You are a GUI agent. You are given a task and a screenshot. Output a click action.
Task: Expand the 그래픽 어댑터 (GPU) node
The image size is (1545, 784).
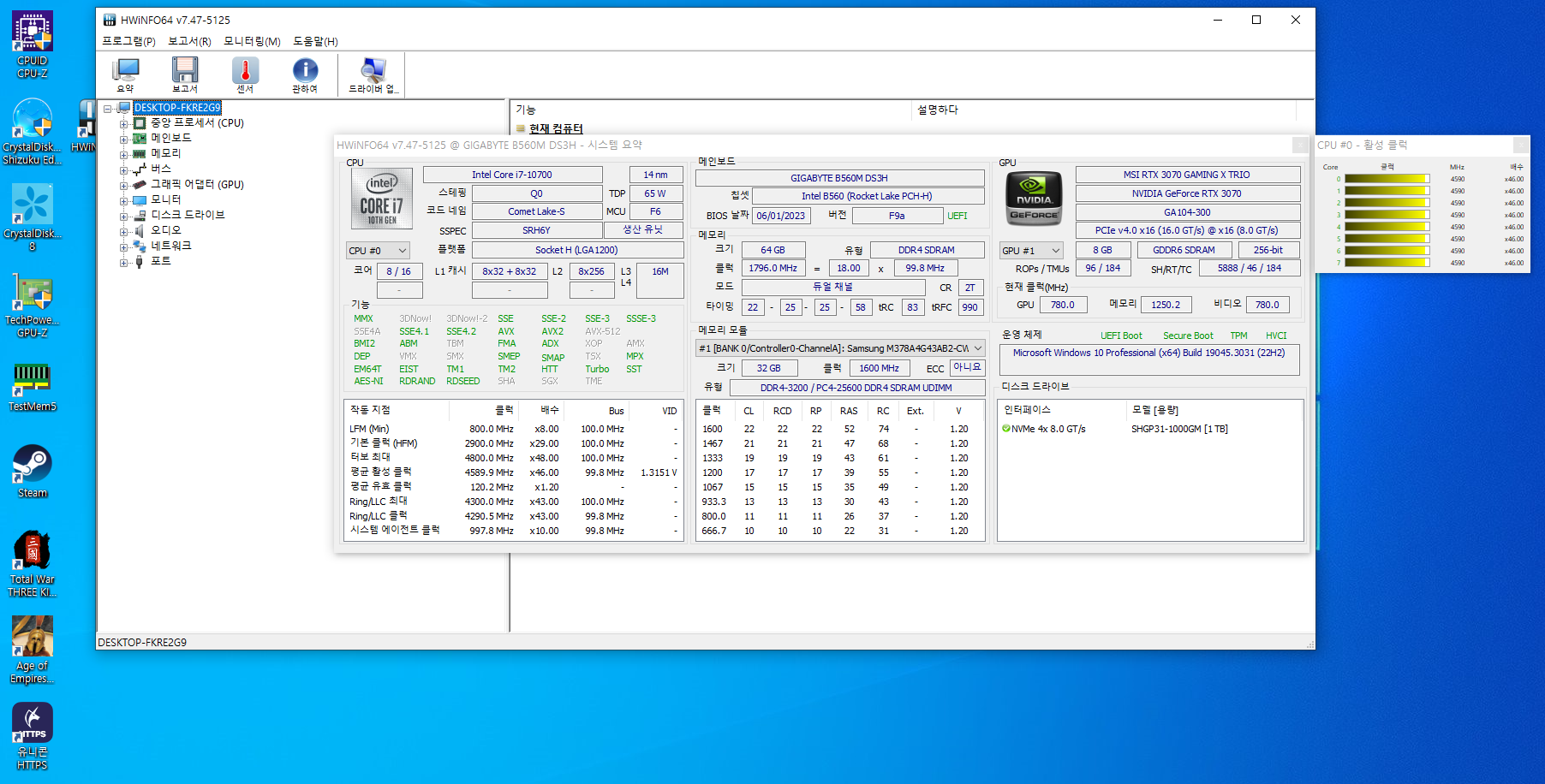point(124,186)
